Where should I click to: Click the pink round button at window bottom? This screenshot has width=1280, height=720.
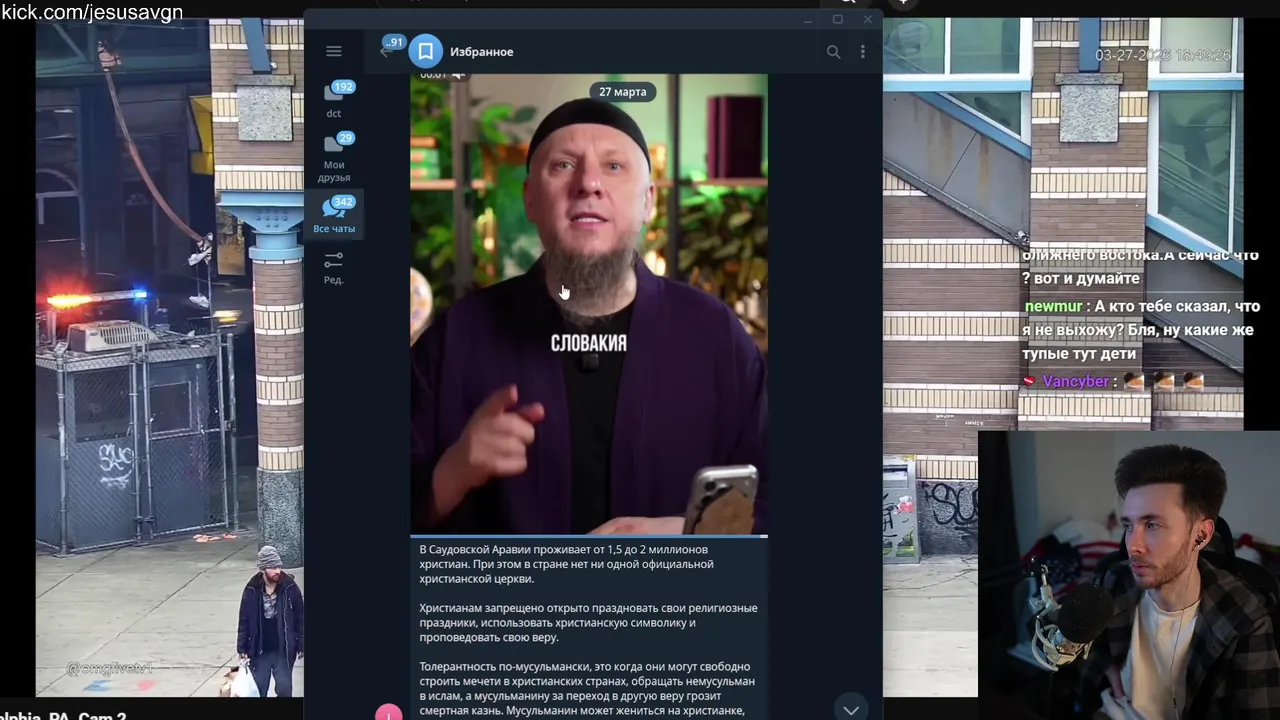[389, 713]
